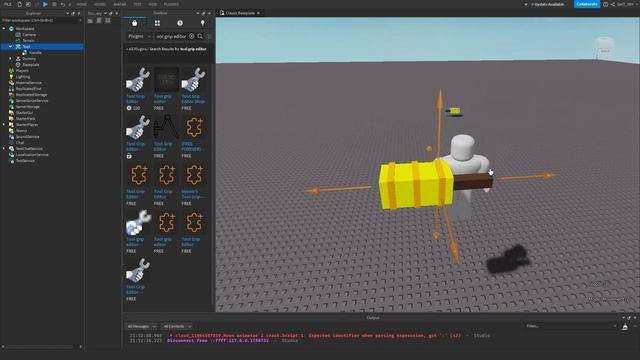Click the Collaborate button
640x360 pixels.
[587, 4]
